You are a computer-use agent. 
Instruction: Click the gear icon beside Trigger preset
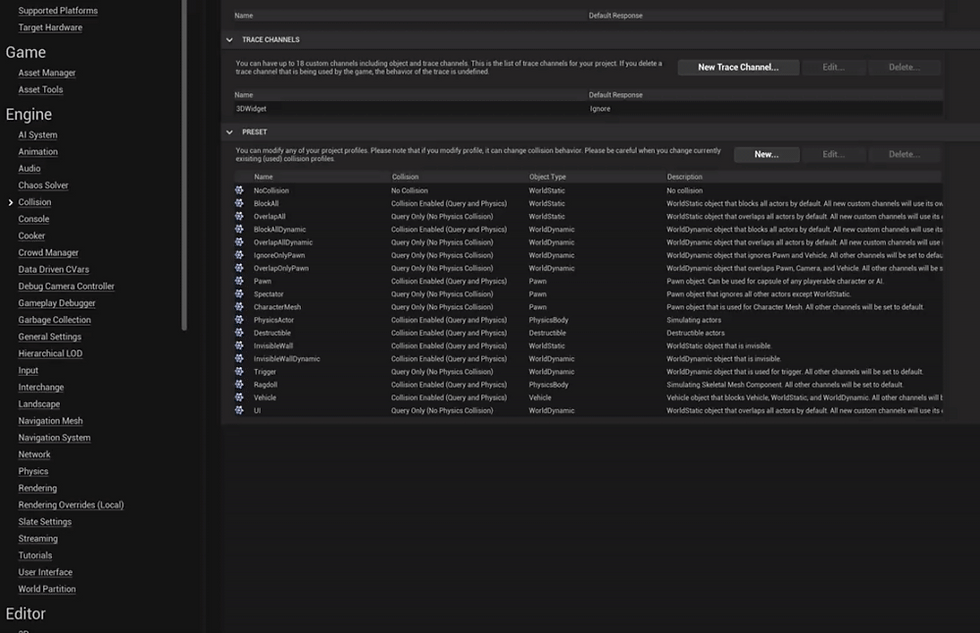click(x=239, y=371)
